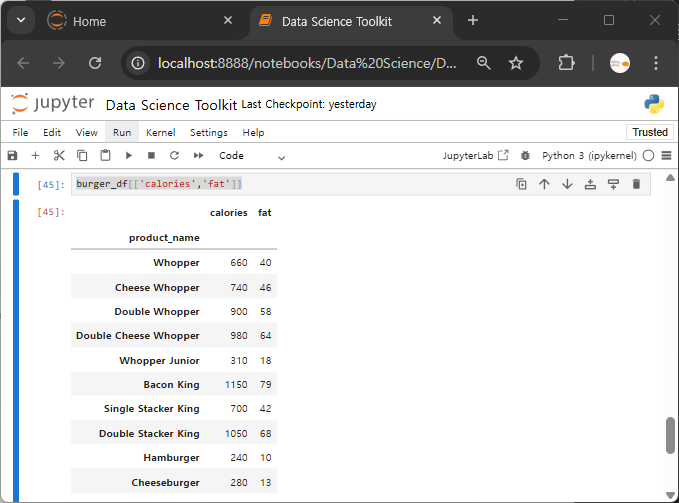The height and width of the screenshot is (503, 679).
Task: Click the Last Checkpoint: yesterday text
Action: [x=309, y=104]
